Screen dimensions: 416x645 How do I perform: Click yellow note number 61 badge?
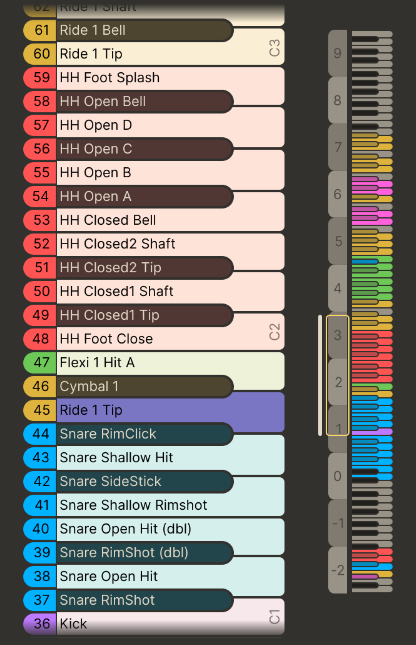pyautogui.click(x=40, y=30)
